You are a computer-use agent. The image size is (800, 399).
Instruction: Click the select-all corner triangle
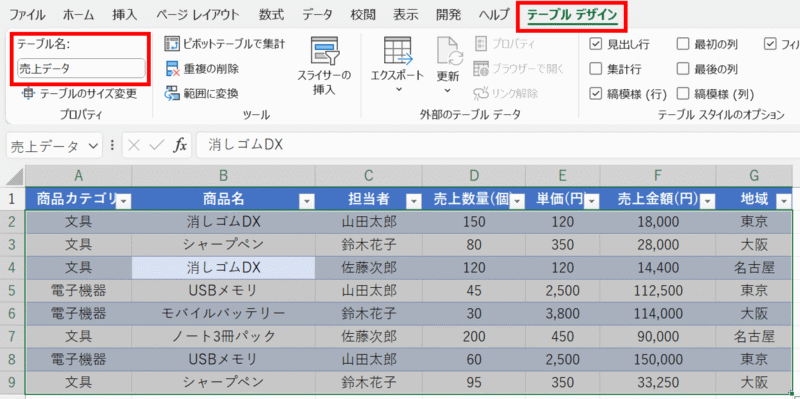(14, 177)
